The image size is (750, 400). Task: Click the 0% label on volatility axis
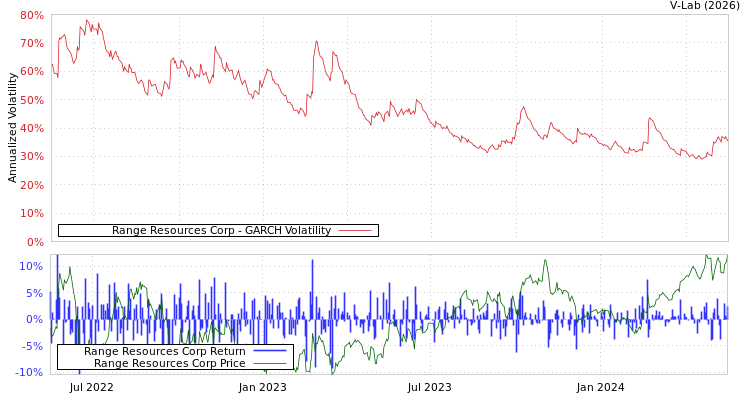(34, 242)
